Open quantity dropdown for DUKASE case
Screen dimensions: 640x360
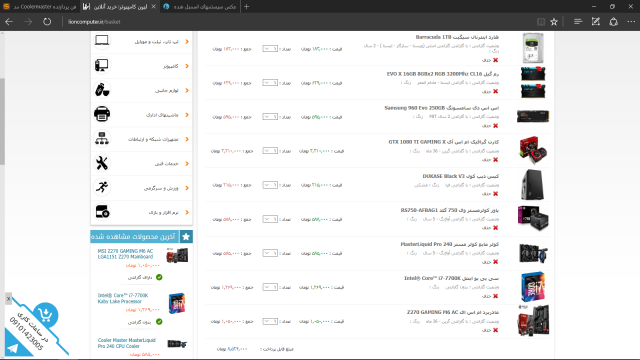[270, 185]
